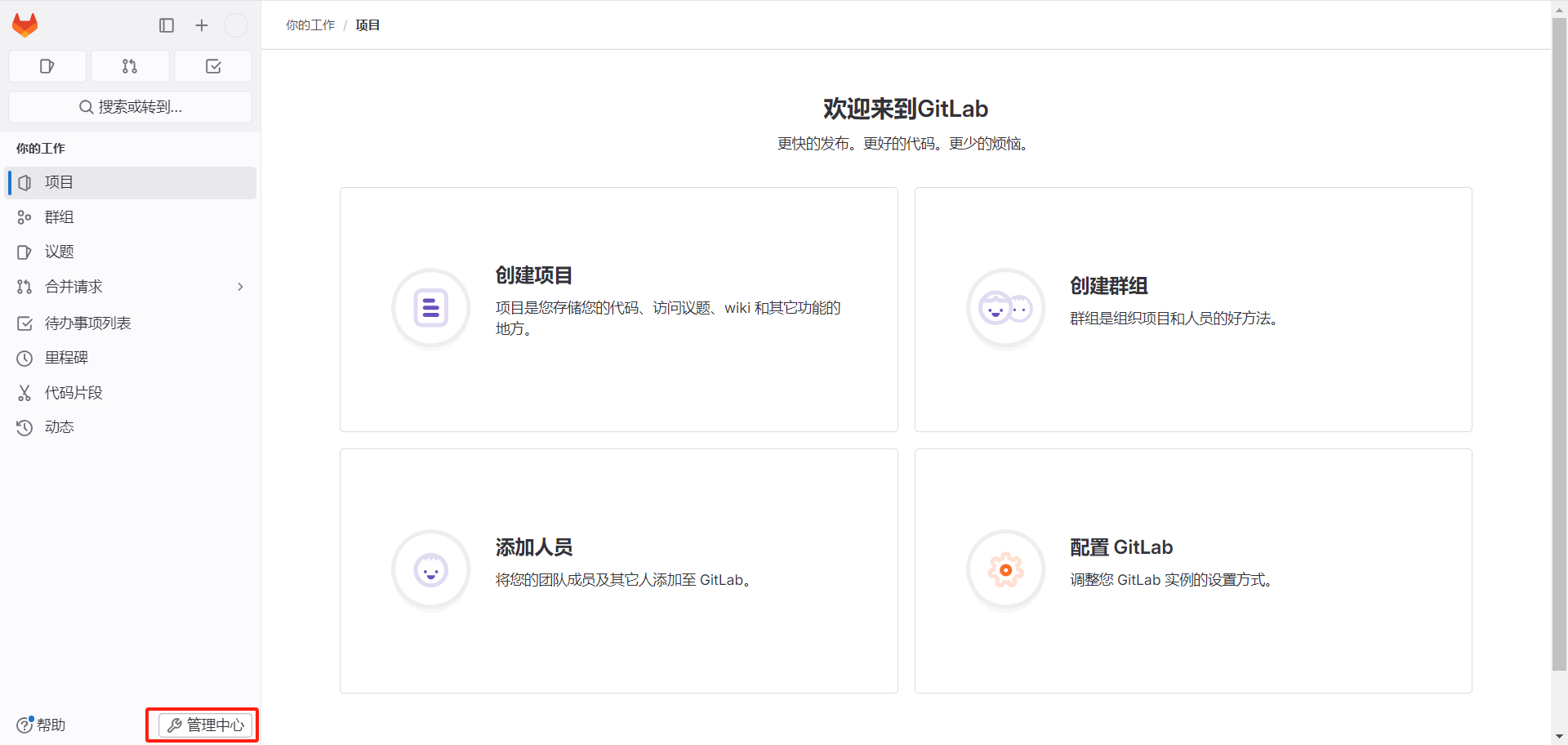Open 合并请求 in the sidebar
Image resolution: width=1568 pixels, height=745 pixels.
tap(131, 287)
